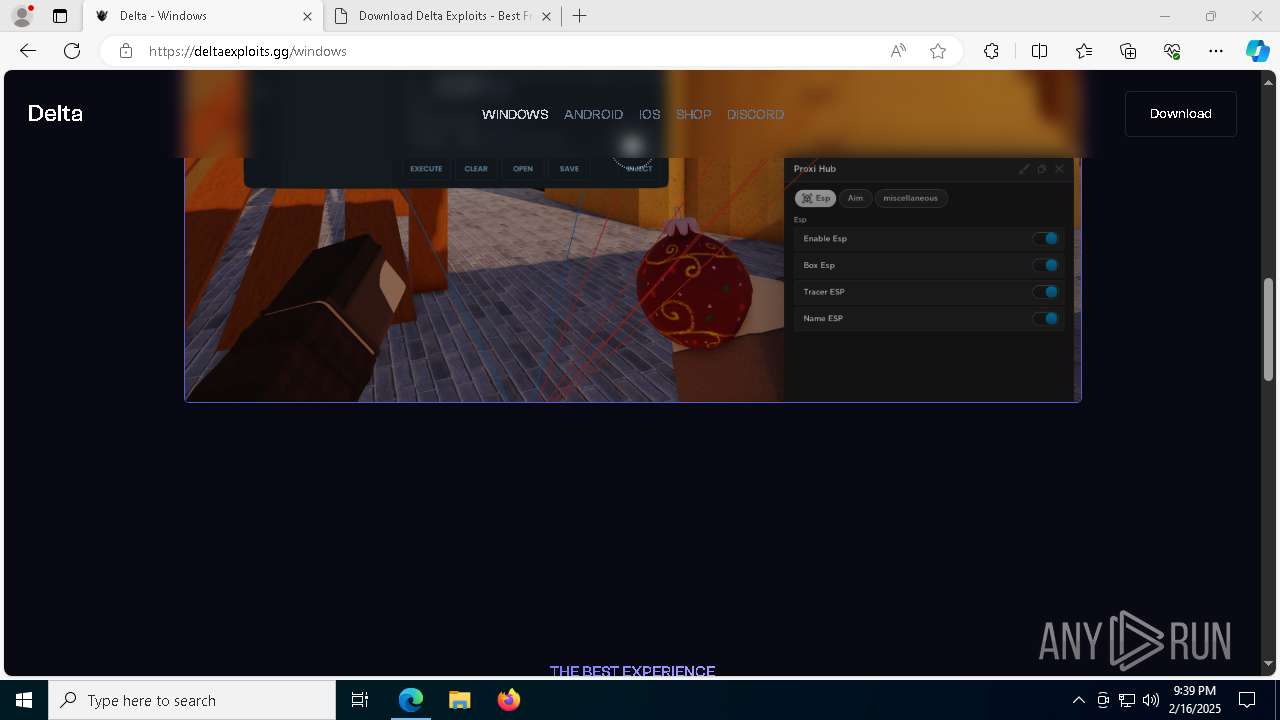1280x720 pixels.
Task: Click the Delta executor preview image
Action: (x=633, y=280)
